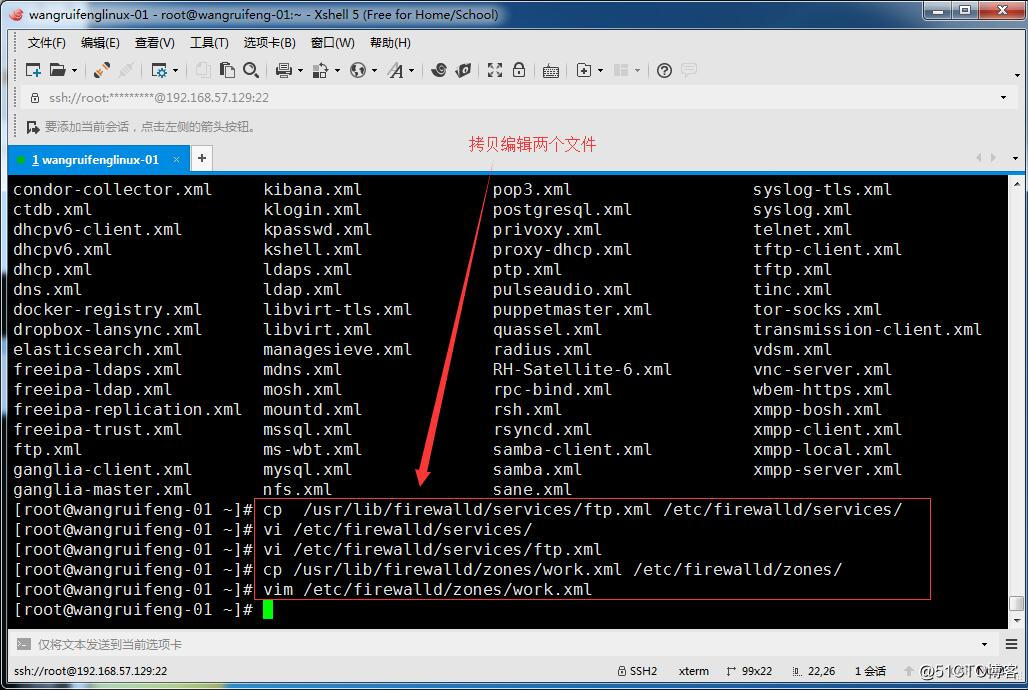The width and height of the screenshot is (1028, 690).
Task: Click the new tab page-plus icon
Action: point(583,70)
